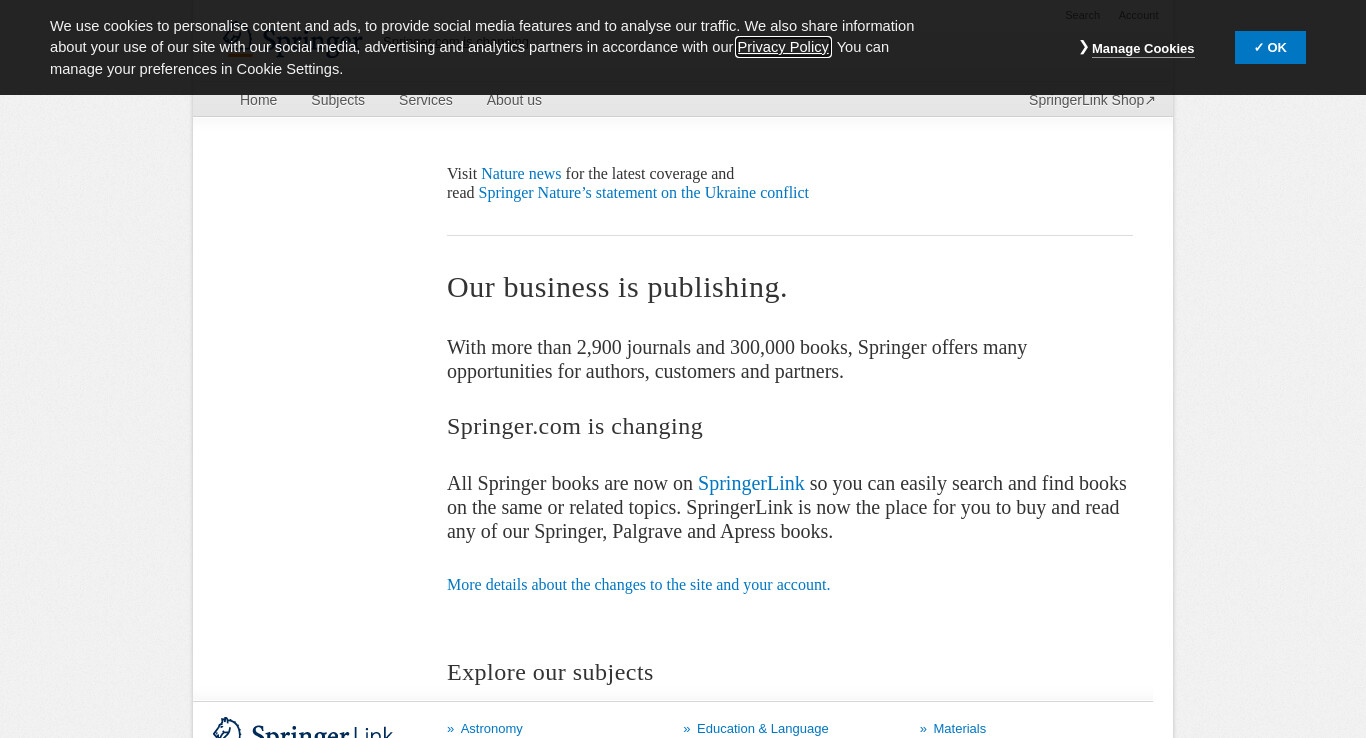Open More details about site changes link

pos(638,585)
